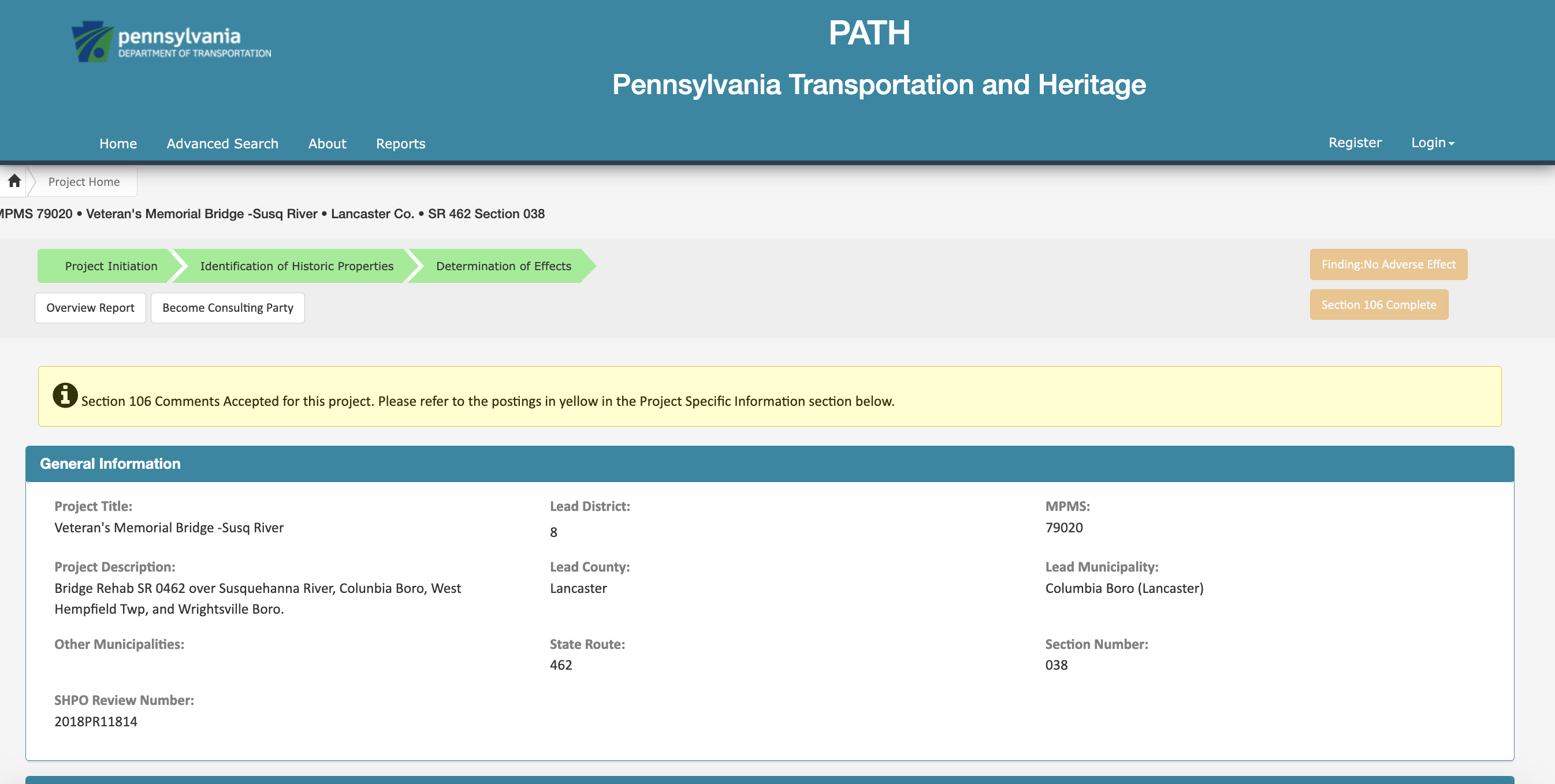Click the Lead Municipality label

[1102, 568]
